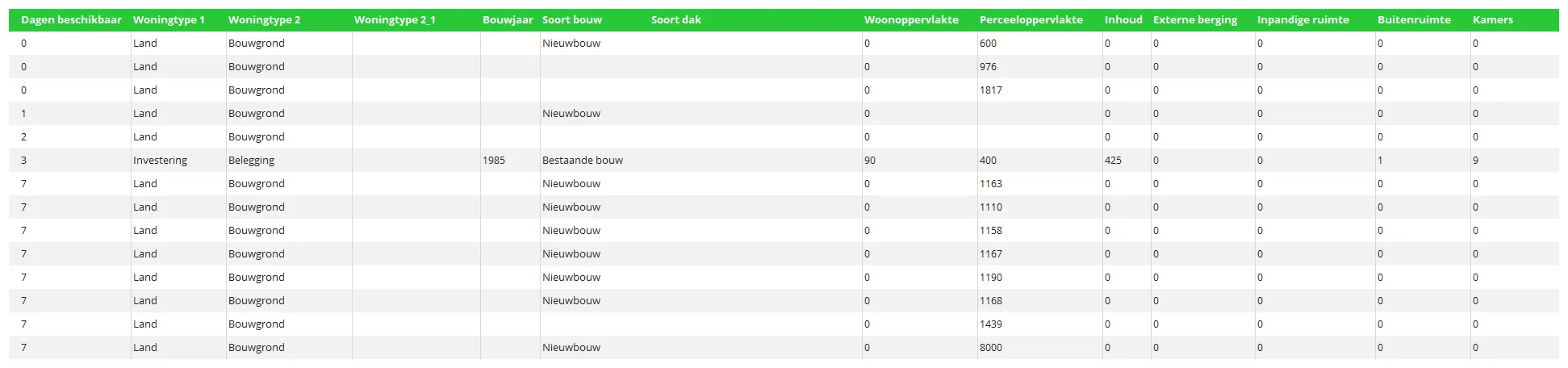Viewport: 1568px width, 368px height.
Task: Click the Soort dak column header
Action: click(676, 20)
